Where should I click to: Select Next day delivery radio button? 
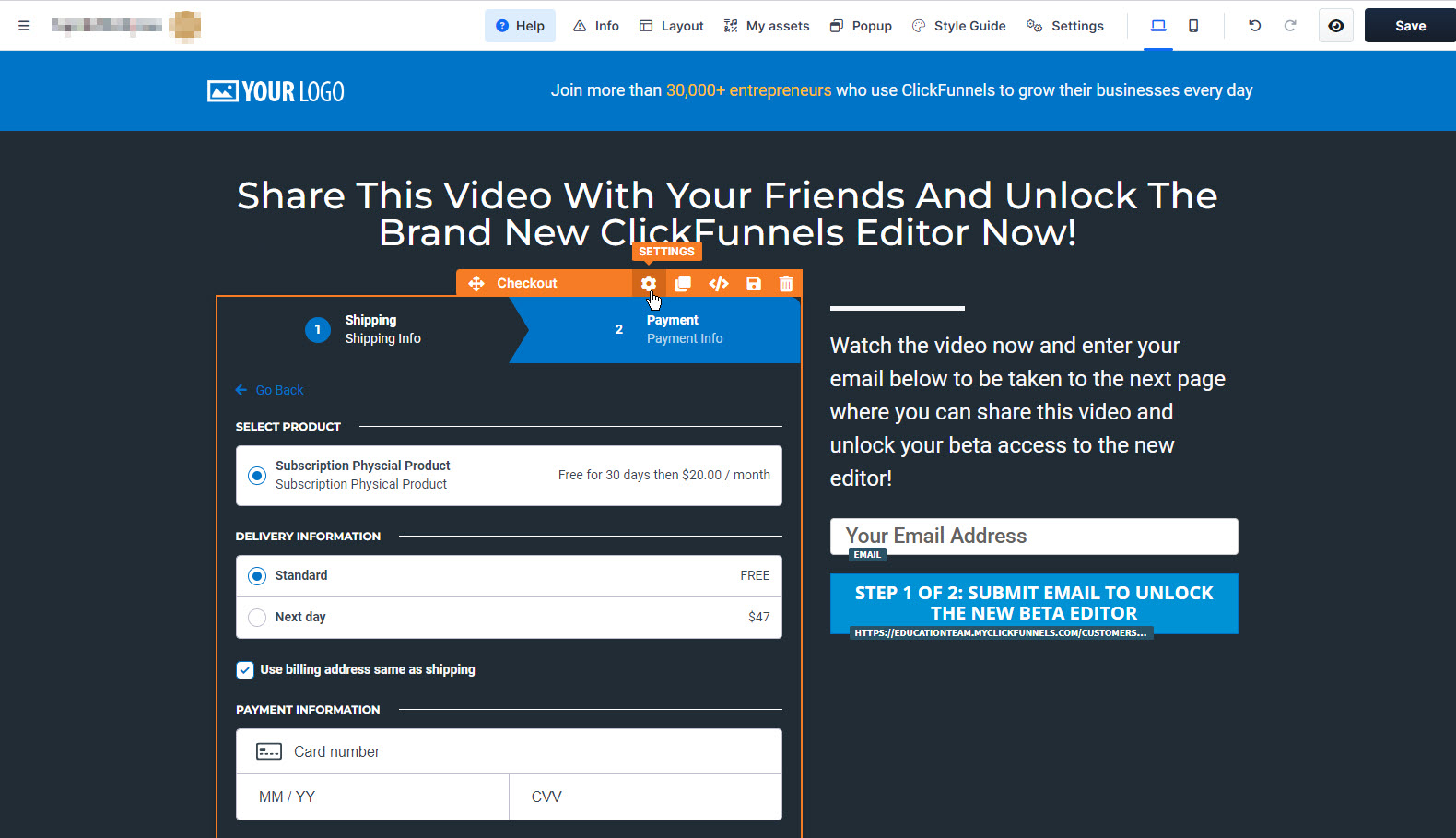(257, 618)
